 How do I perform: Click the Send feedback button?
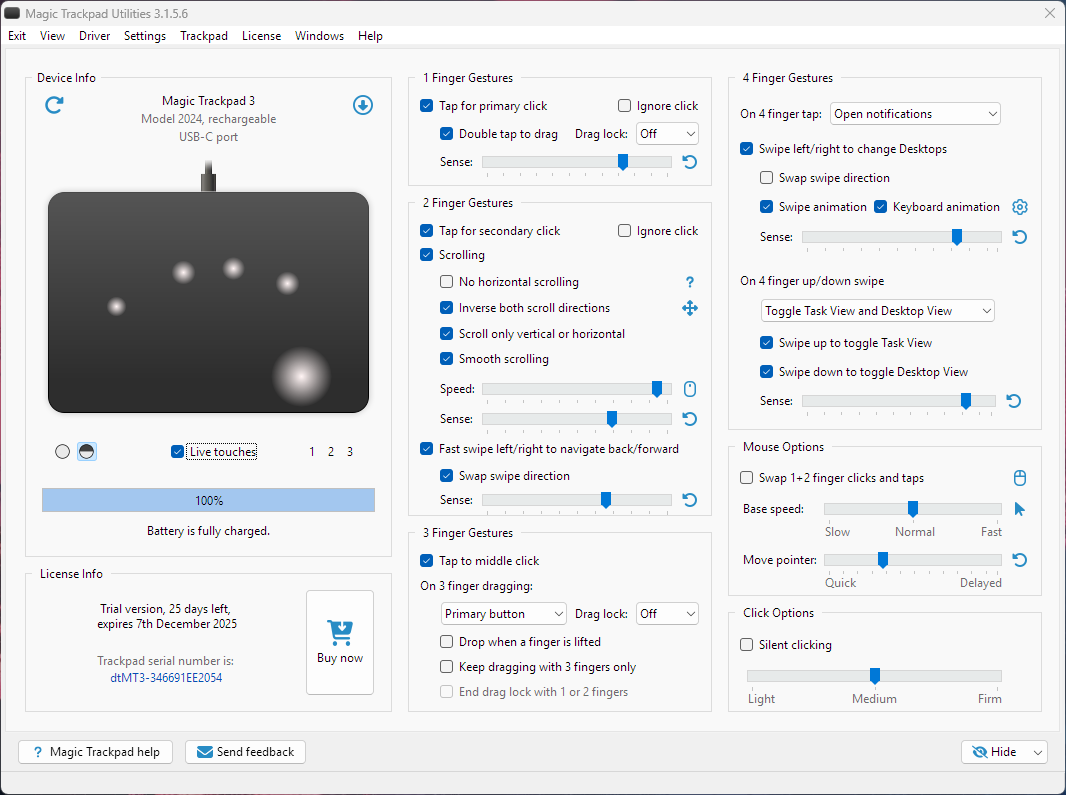coord(245,752)
